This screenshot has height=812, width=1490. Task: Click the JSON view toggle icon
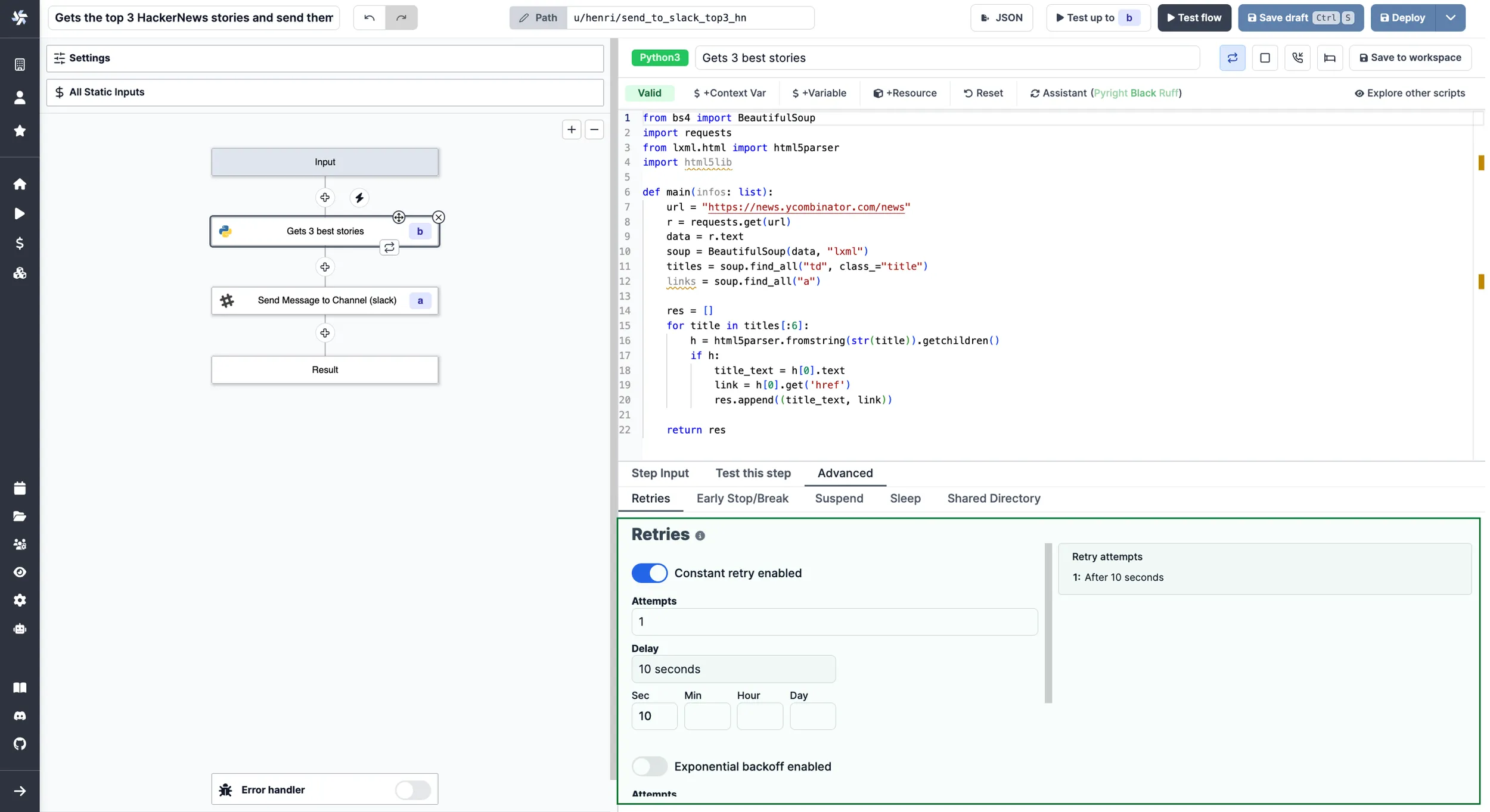[999, 17]
